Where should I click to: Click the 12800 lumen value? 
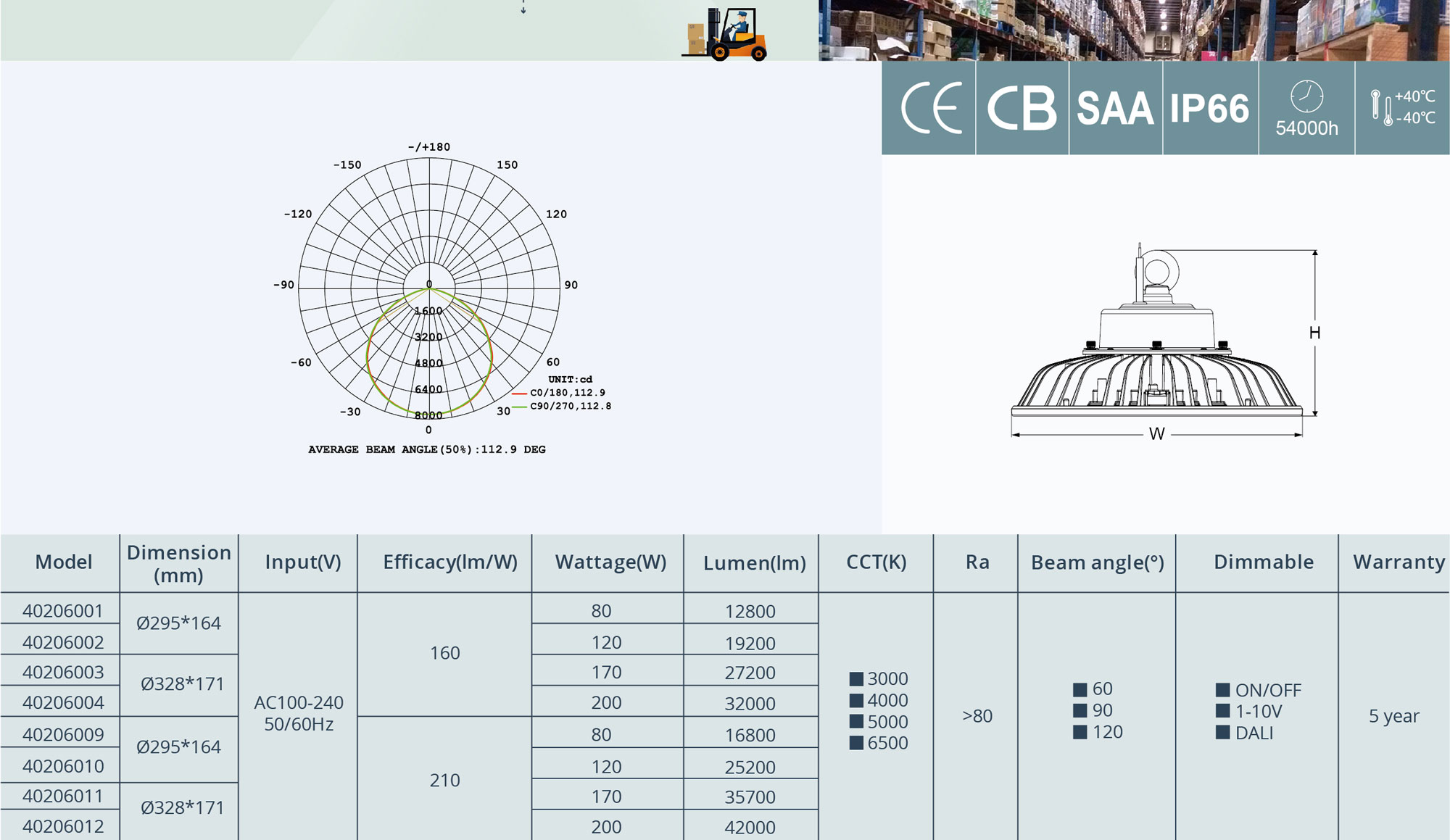tap(750, 612)
